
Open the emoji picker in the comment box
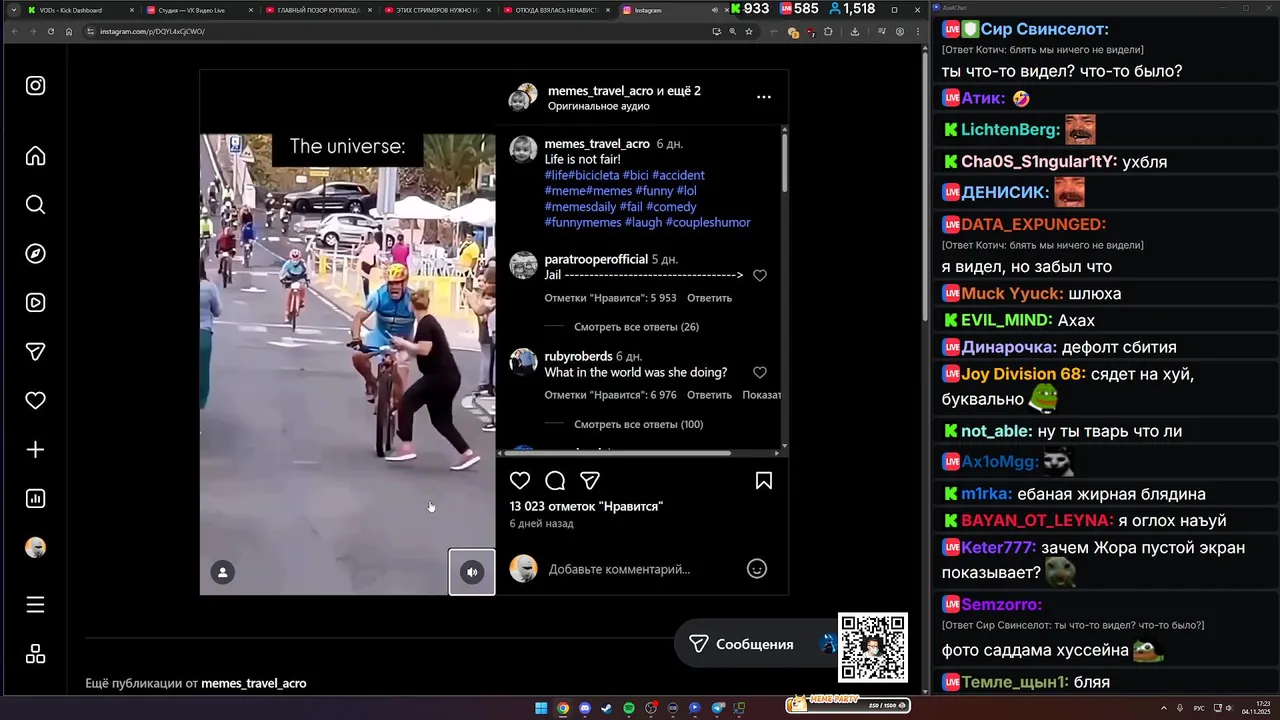point(757,569)
